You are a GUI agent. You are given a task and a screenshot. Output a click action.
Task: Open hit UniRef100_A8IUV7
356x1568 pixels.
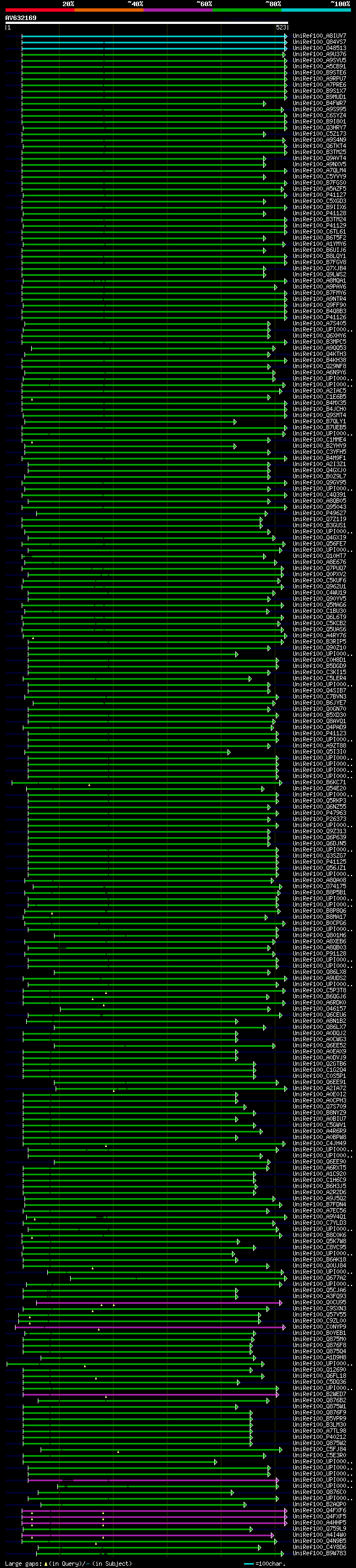coord(319,36)
